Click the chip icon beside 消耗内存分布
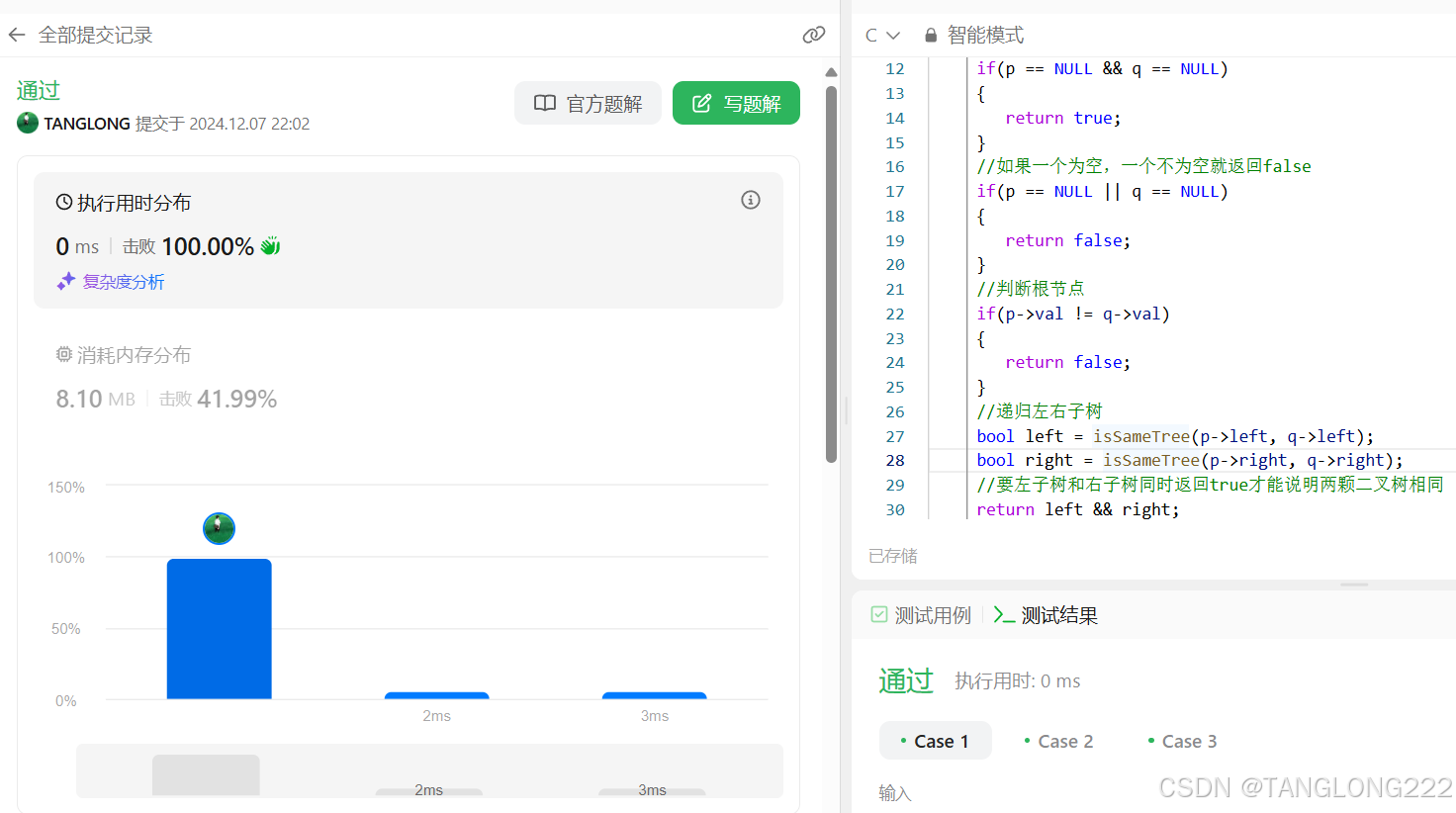The height and width of the screenshot is (813, 1456). [x=64, y=354]
